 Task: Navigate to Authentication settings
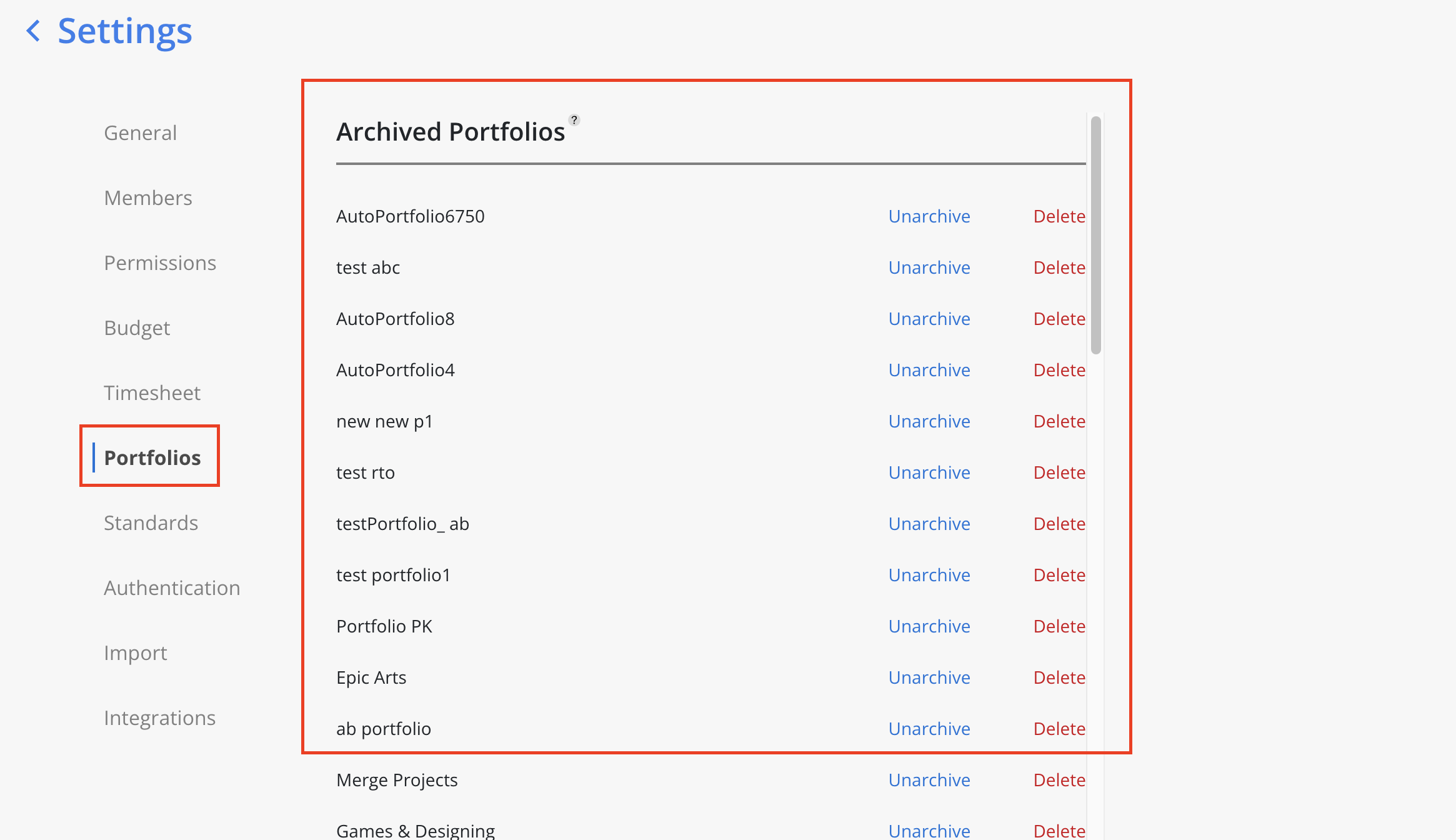(172, 588)
